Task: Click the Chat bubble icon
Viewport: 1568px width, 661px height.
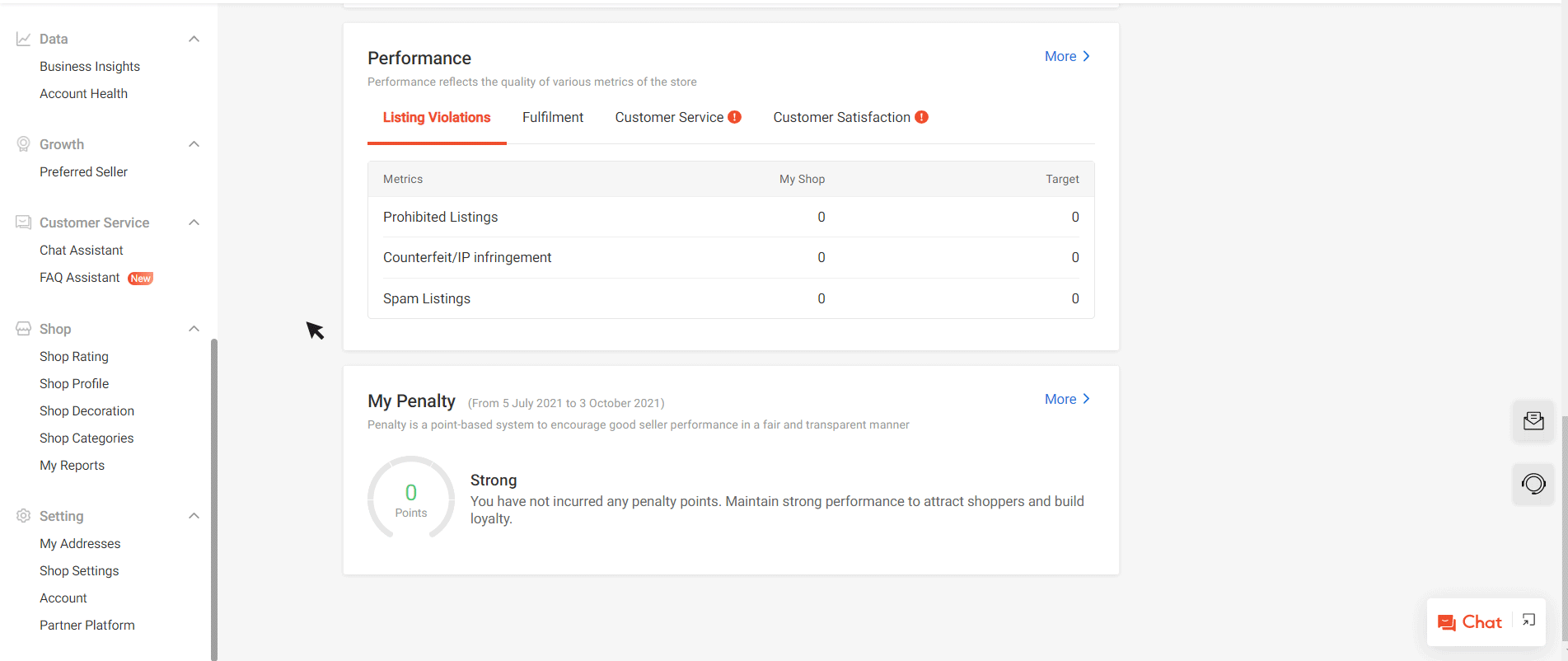Action: point(1446,623)
